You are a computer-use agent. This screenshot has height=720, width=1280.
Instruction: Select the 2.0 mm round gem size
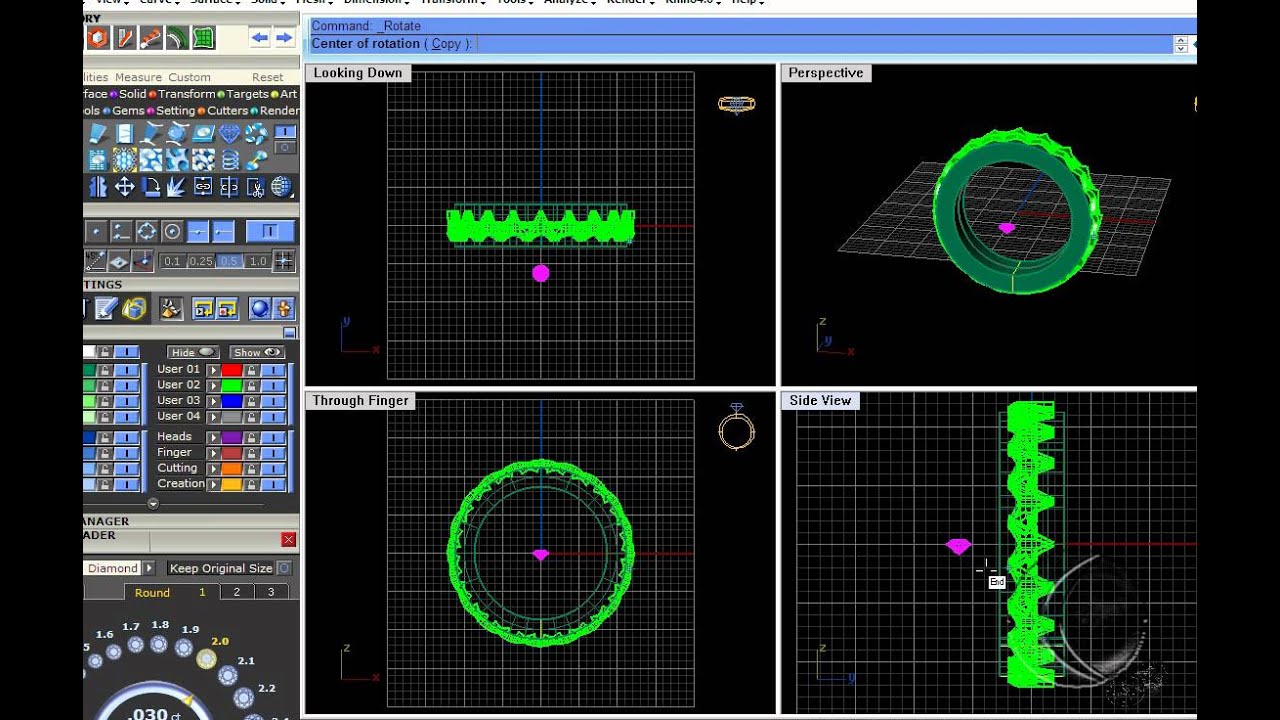[x=206, y=659]
